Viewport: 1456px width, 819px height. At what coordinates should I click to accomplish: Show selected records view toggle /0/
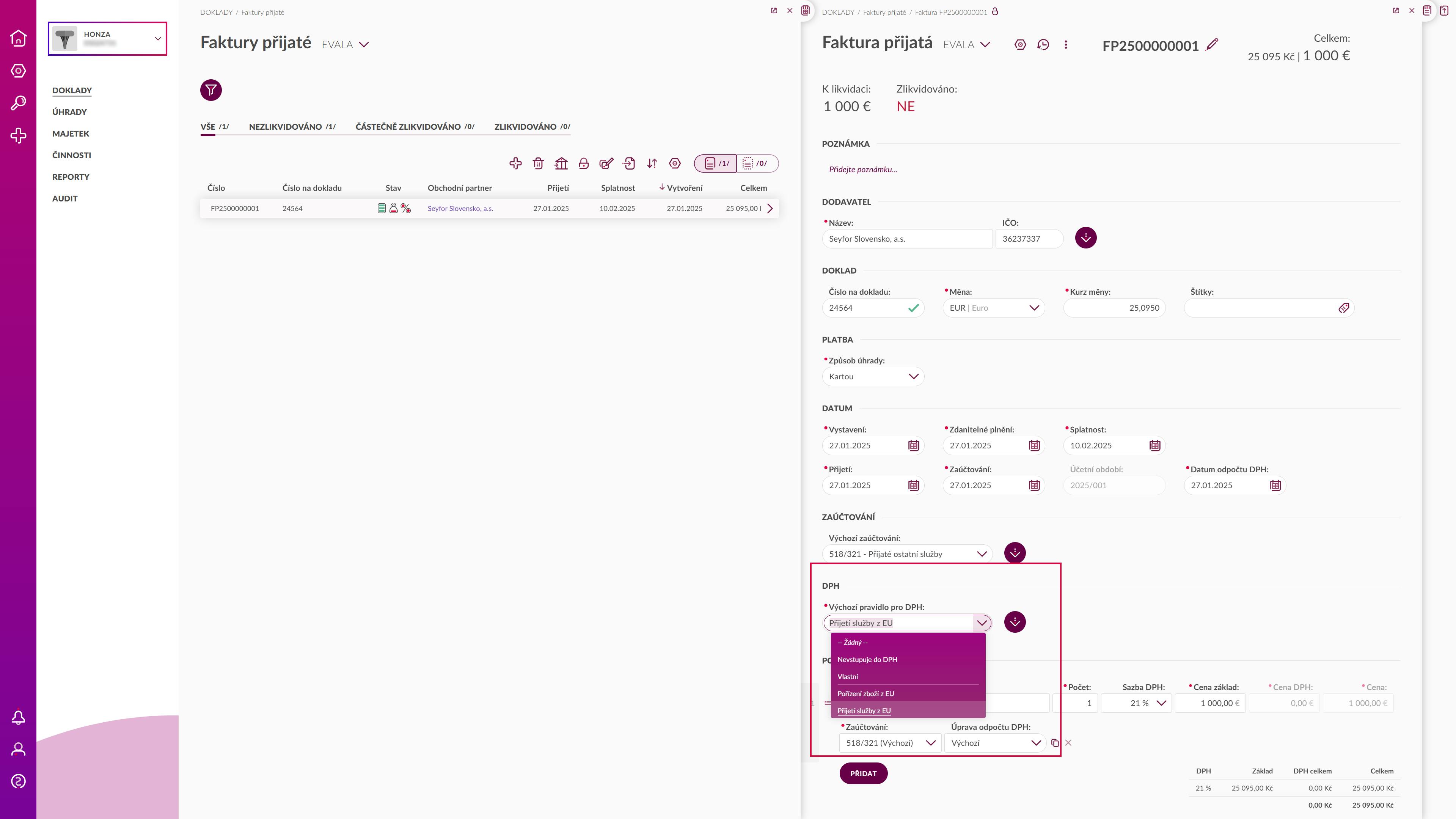click(x=757, y=163)
